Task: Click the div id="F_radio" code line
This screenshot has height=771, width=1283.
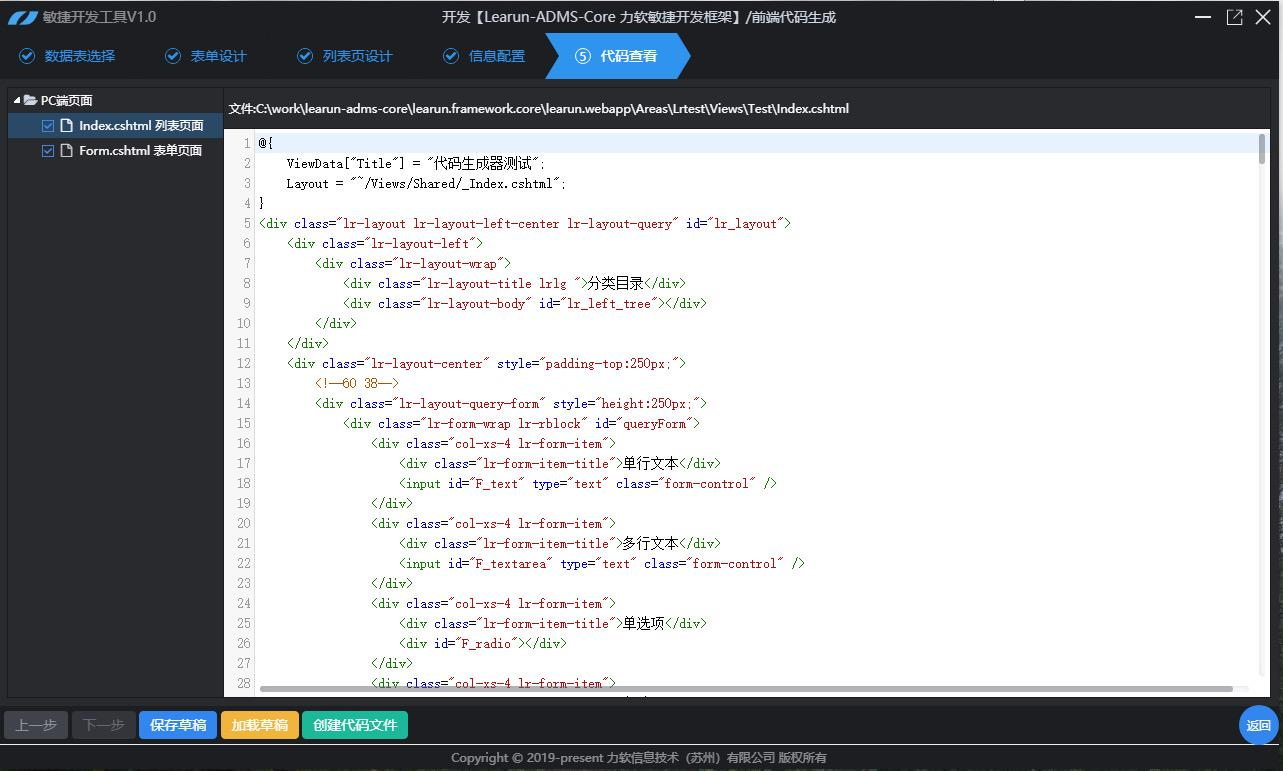Action: click(x=483, y=643)
